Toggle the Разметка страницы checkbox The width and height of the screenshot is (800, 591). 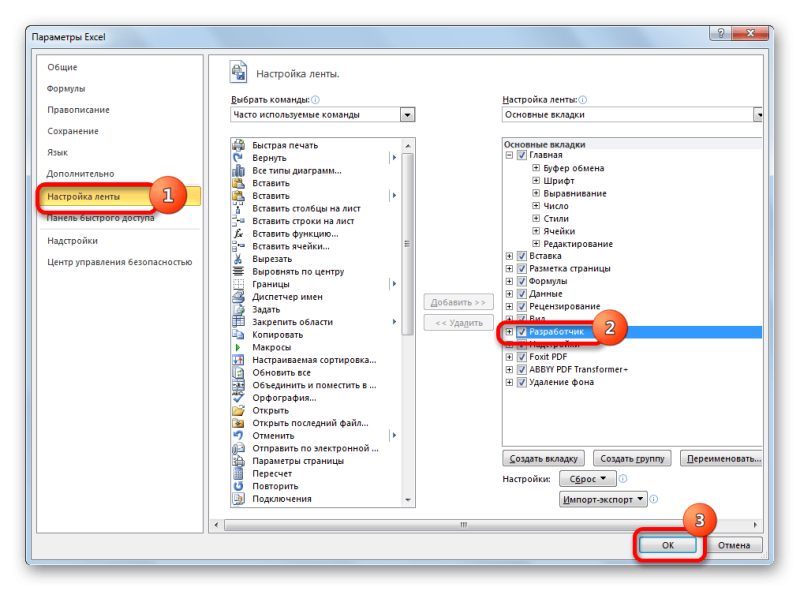click(521, 268)
